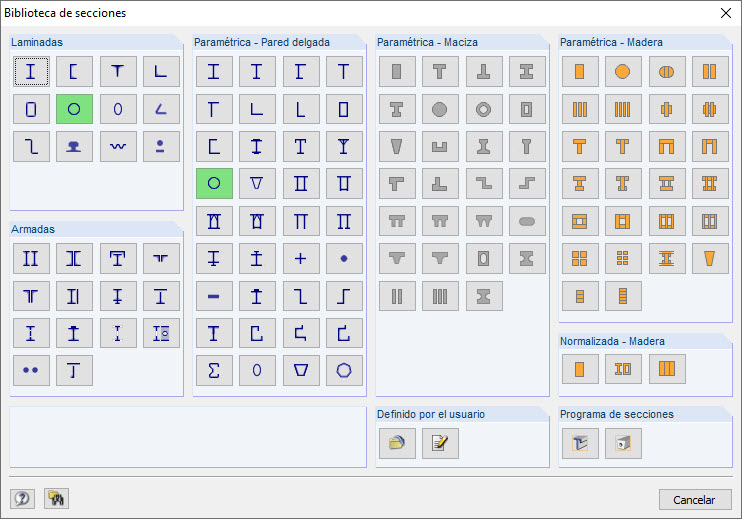Select the cross-shaped thin-walled section
Image resolution: width=742 pixels, height=519 pixels.
(x=301, y=258)
